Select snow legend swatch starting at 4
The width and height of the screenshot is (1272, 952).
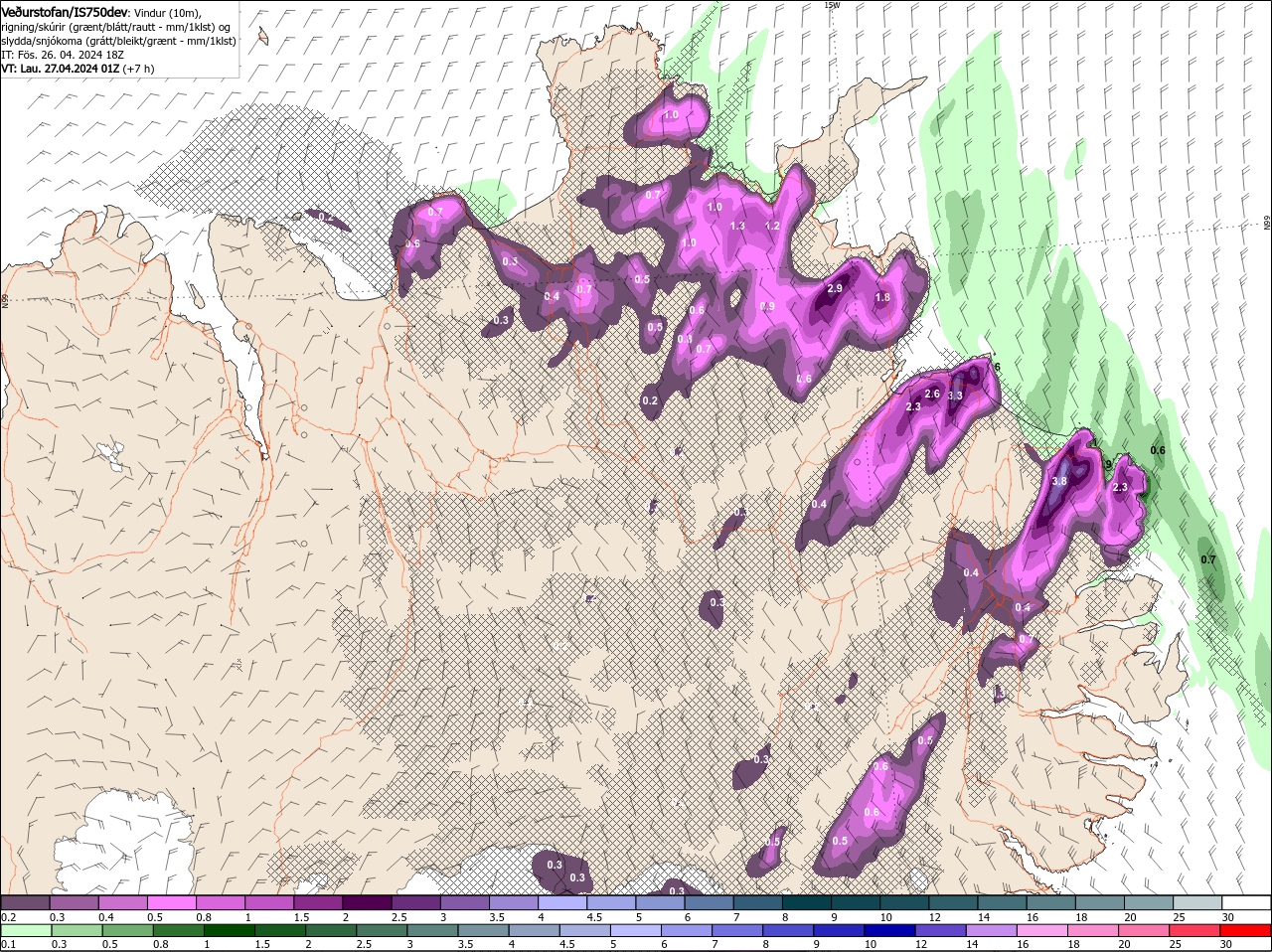pyautogui.click(x=562, y=902)
